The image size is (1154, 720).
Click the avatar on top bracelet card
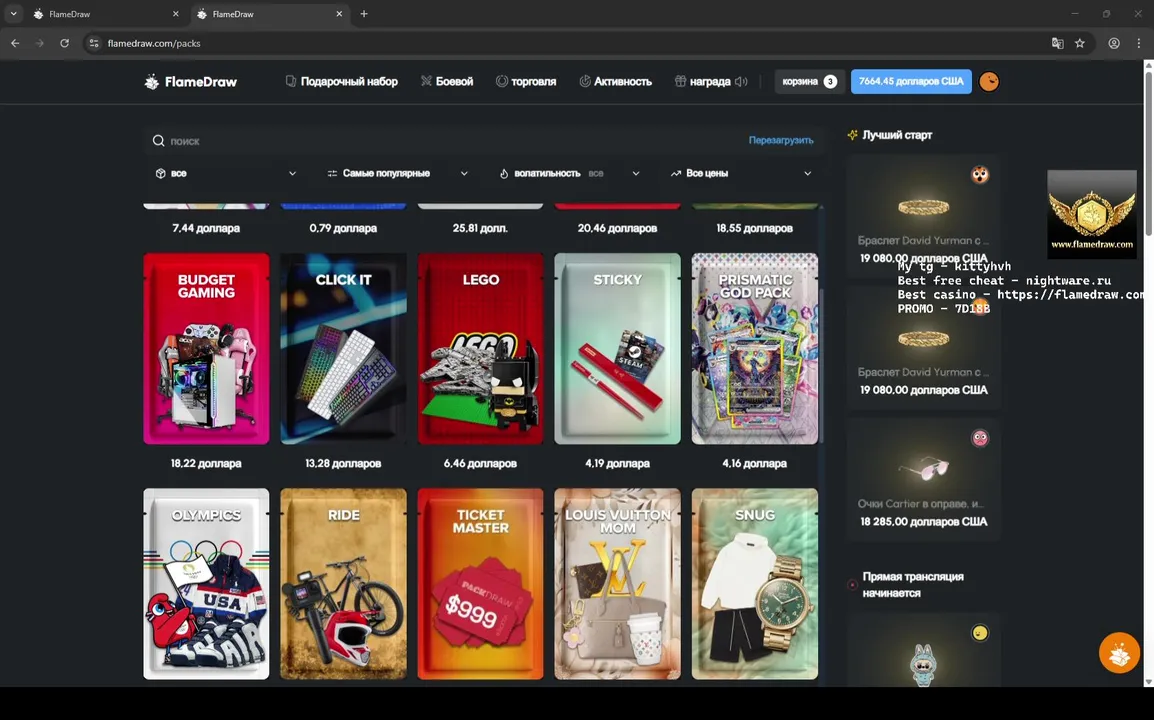(x=980, y=175)
